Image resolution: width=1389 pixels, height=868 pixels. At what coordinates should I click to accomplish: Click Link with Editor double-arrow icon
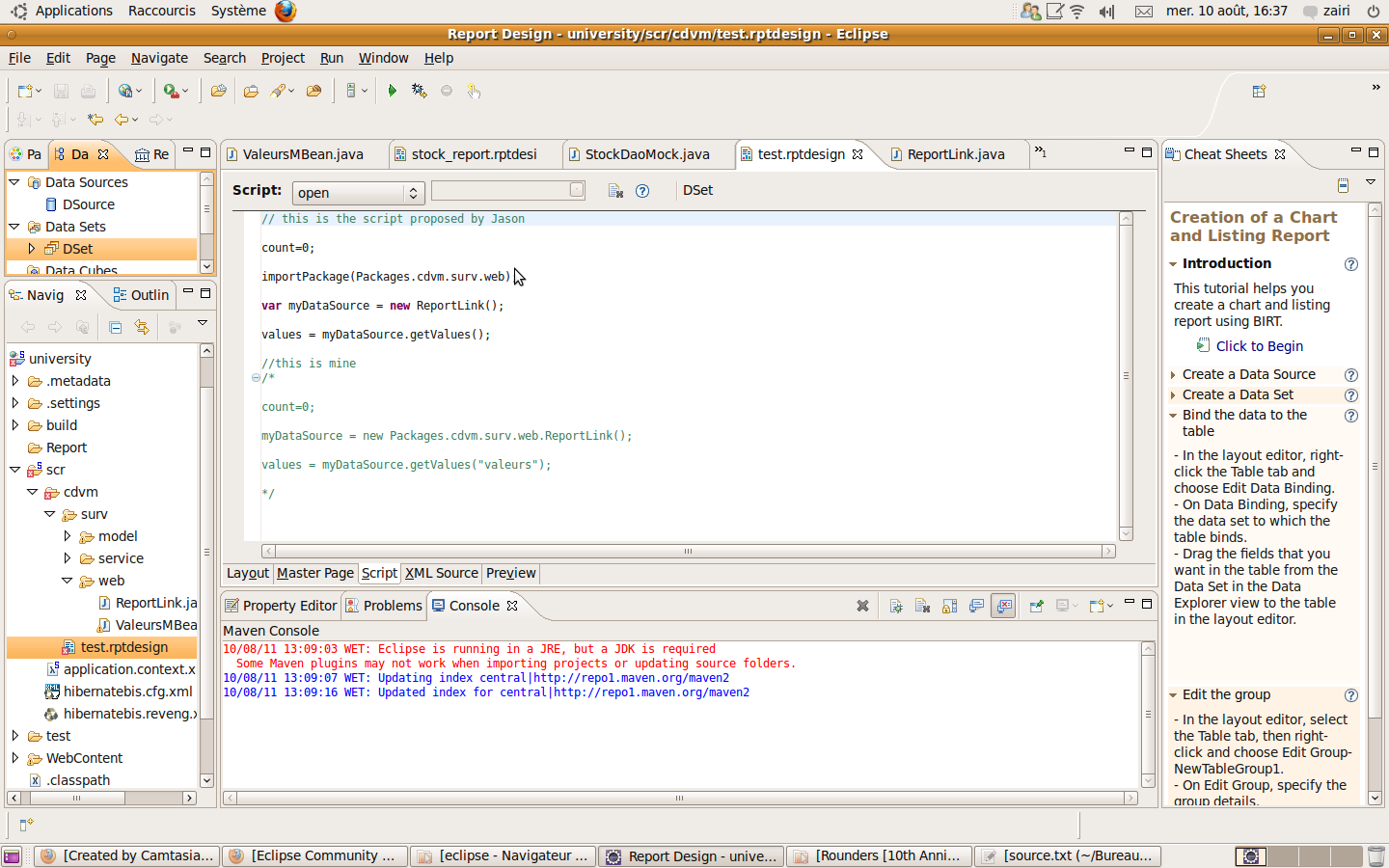pos(142,327)
